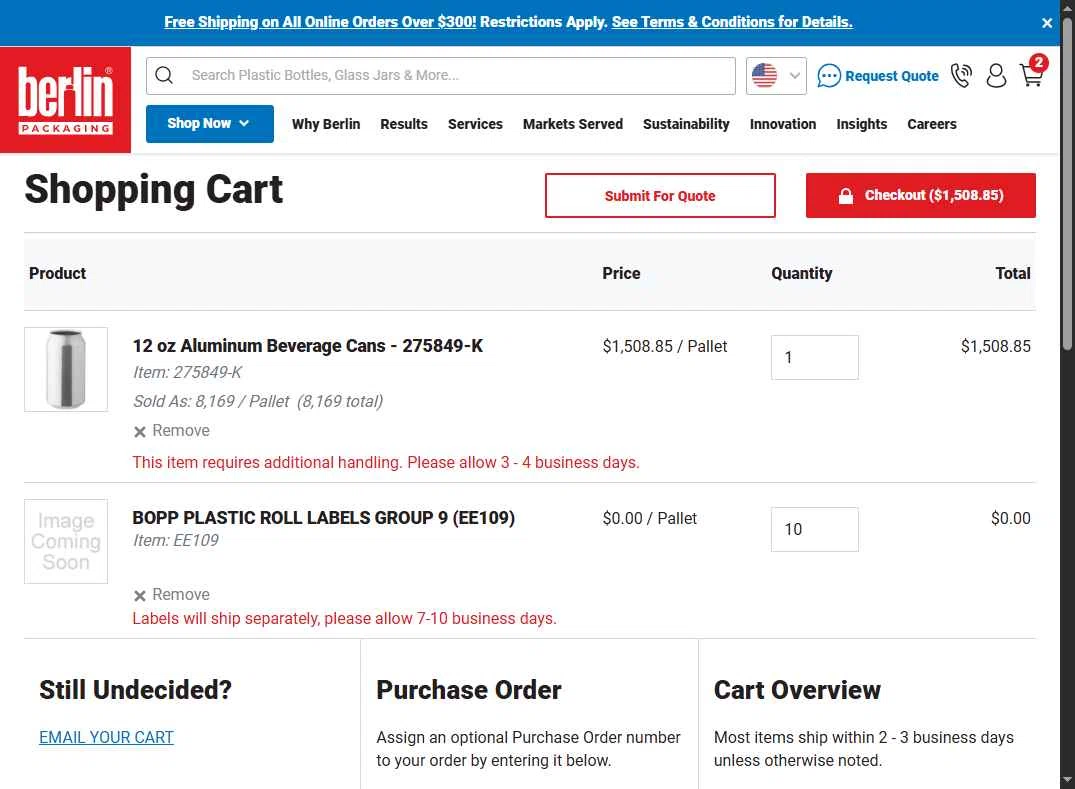Image resolution: width=1075 pixels, height=789 pixels.
Task: Click the X beside Remove for BOPP Labels
Action: 140,595
